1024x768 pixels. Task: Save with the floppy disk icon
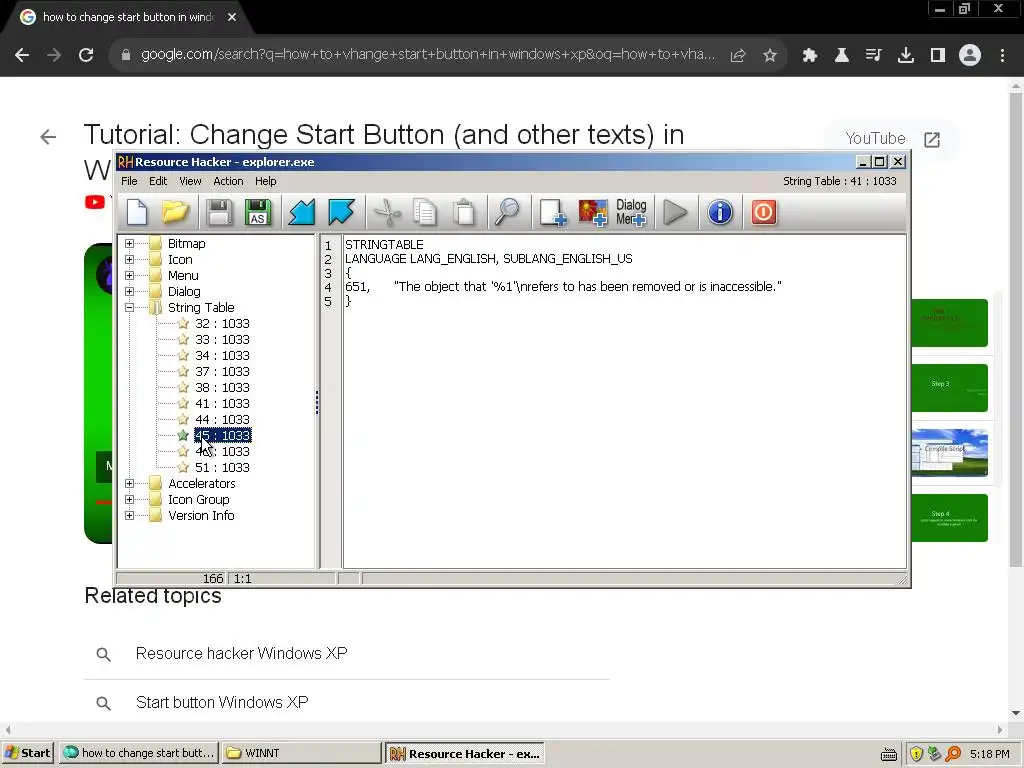(x=219, y=212)
